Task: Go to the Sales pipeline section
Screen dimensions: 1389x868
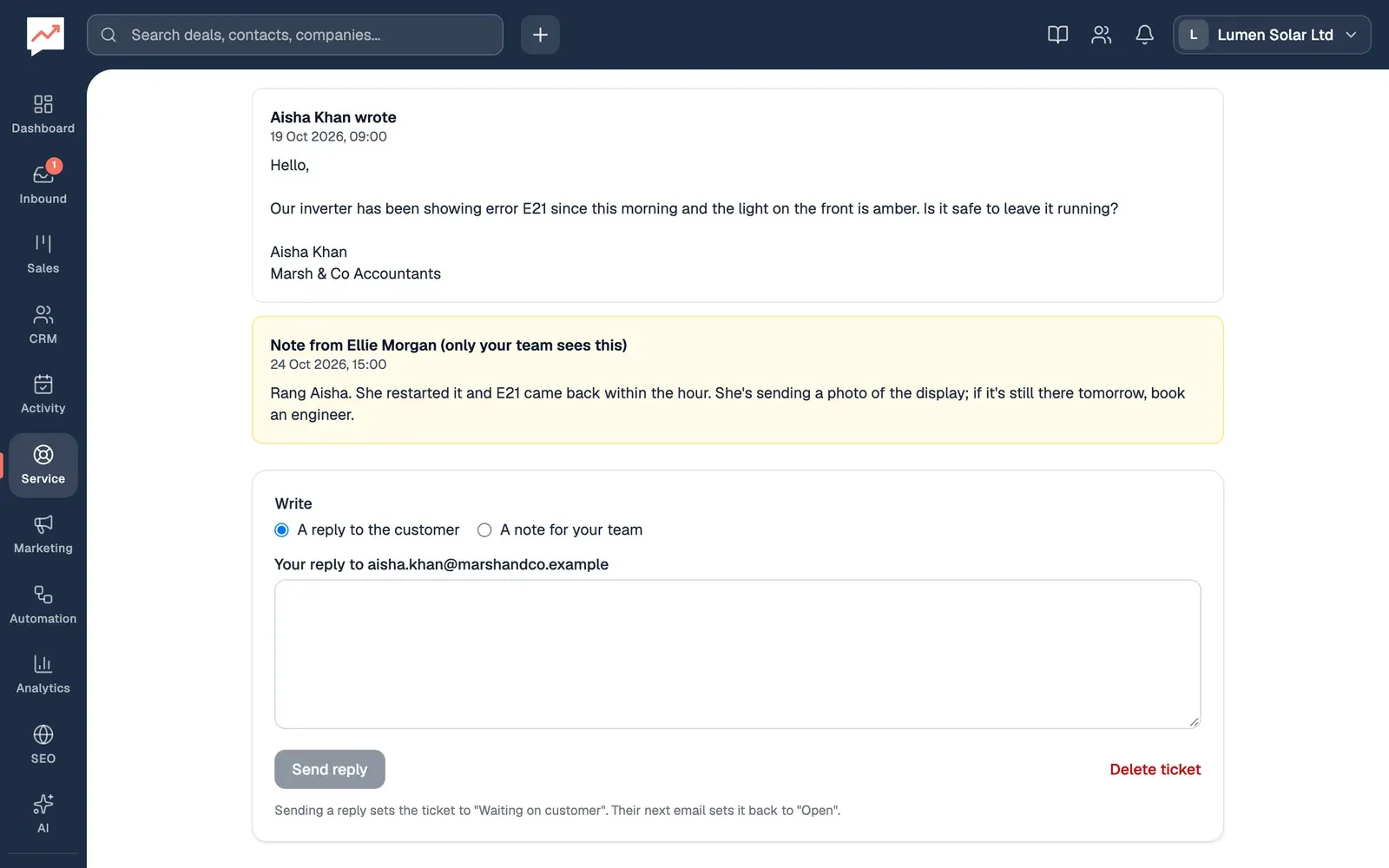Action: pos(43,255)
